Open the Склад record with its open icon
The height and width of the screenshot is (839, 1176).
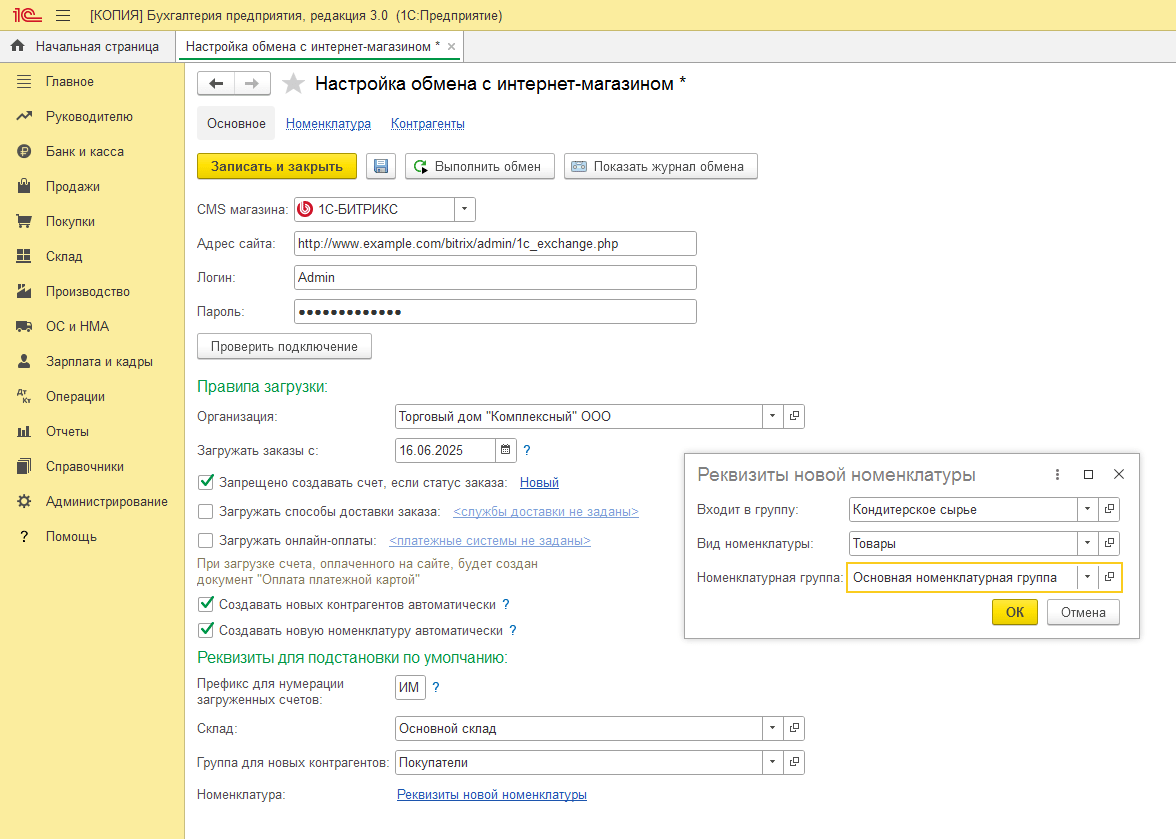pos(794,728)
